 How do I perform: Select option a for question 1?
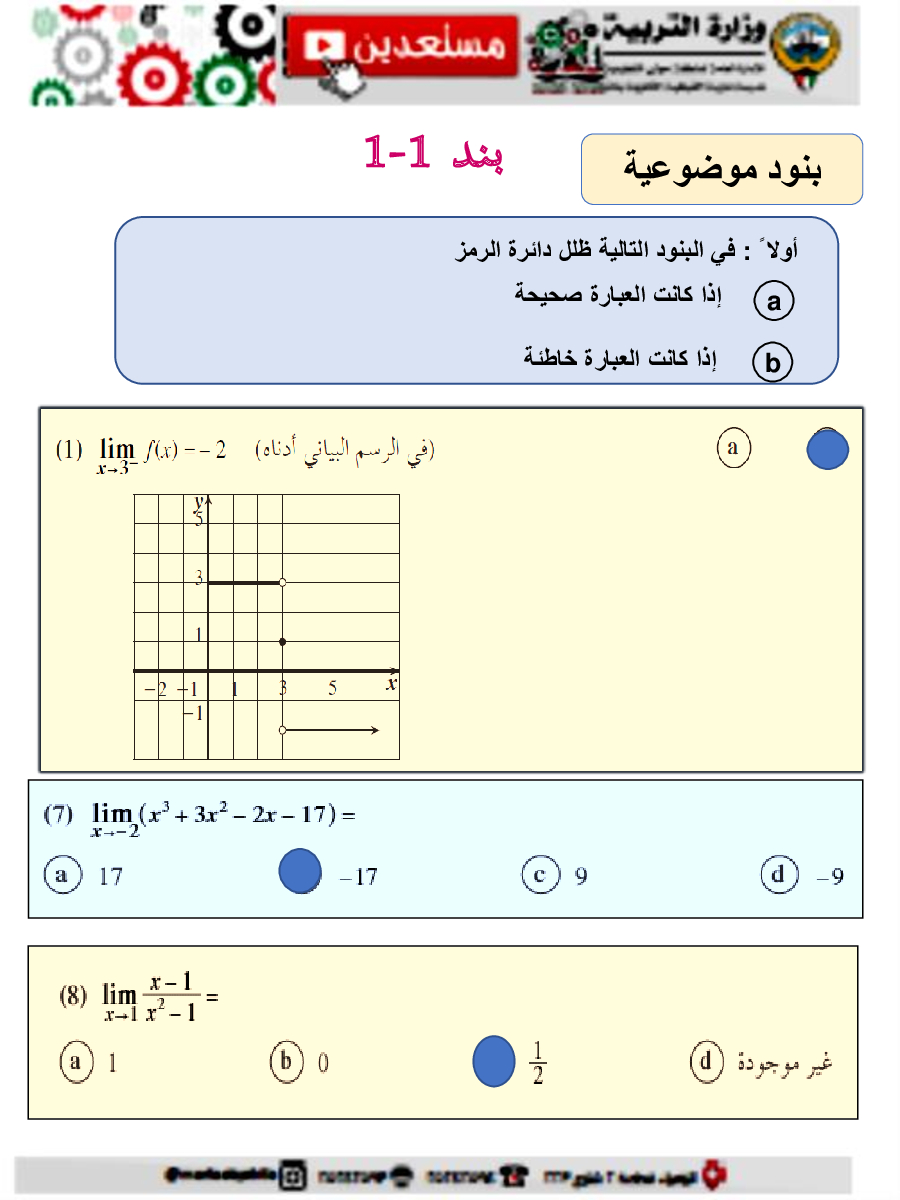coord(733,448)
